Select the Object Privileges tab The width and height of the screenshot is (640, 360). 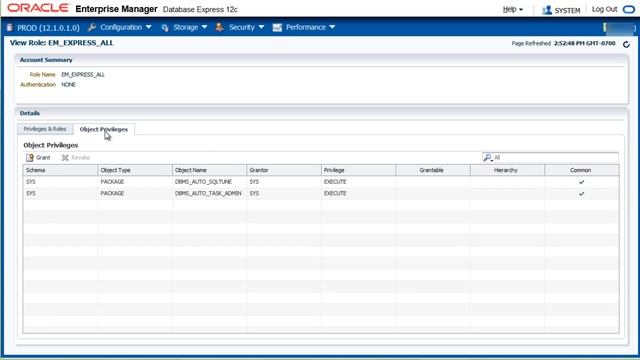click(x=104, y=129)
